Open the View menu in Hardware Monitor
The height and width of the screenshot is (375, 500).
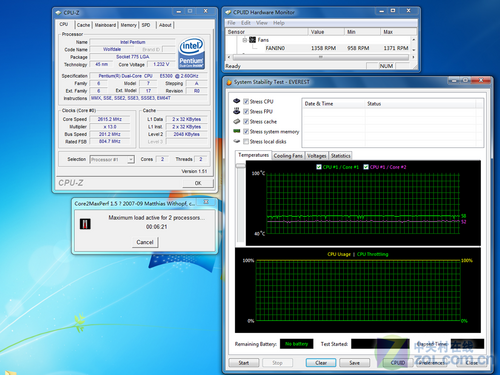click(262, 23)
